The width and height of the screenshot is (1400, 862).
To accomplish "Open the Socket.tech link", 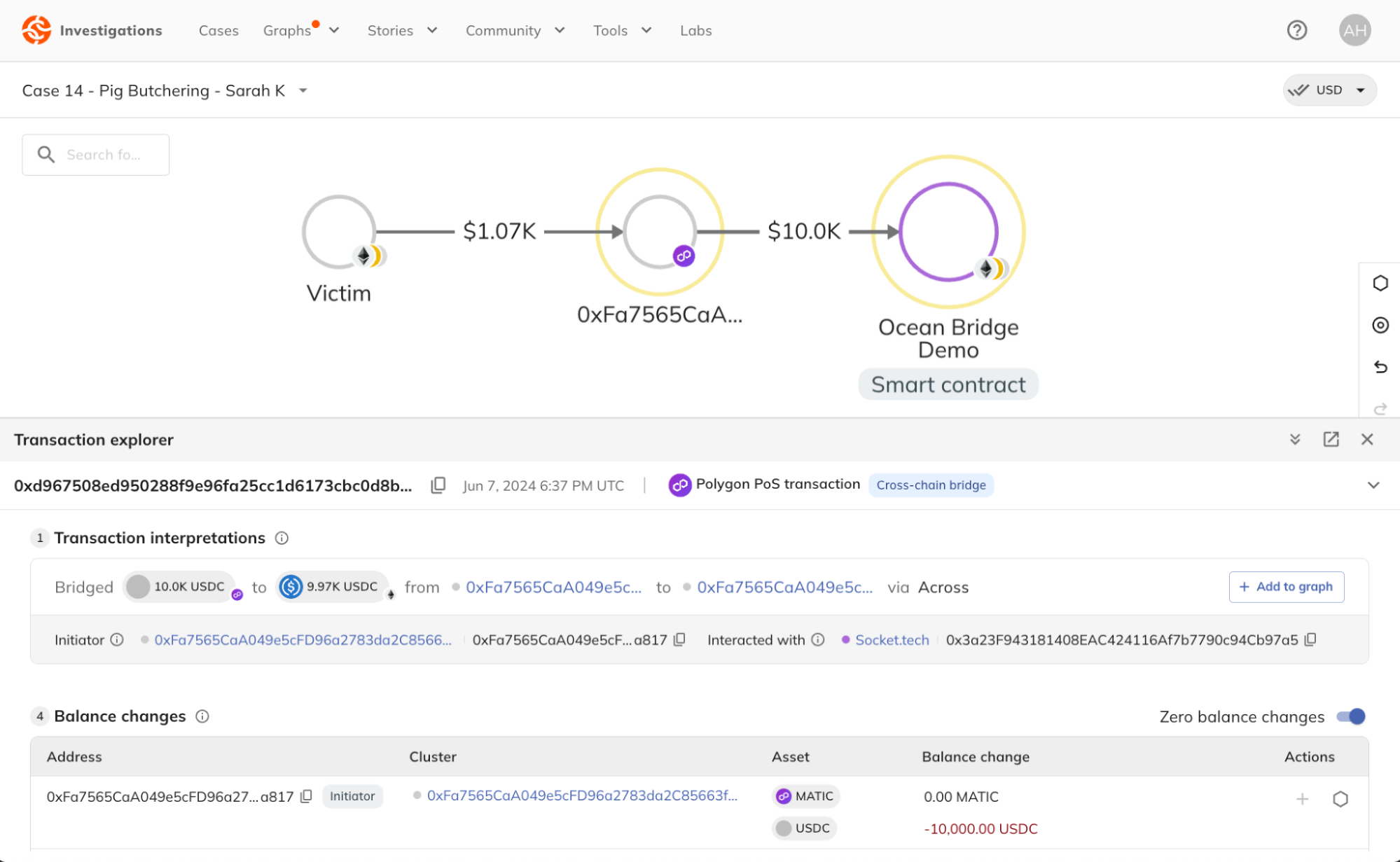I will coord(892,640).
